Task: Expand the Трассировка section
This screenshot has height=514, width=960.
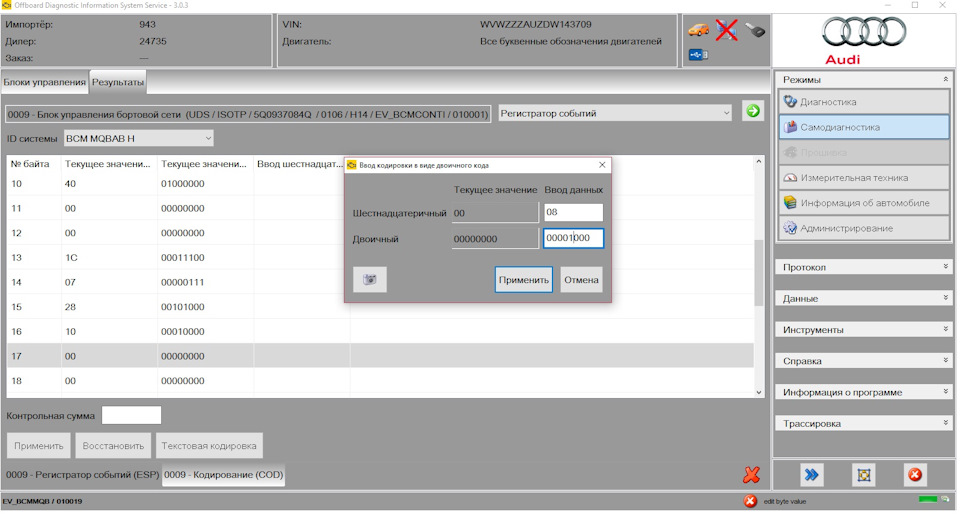Action: coord(864,423)
